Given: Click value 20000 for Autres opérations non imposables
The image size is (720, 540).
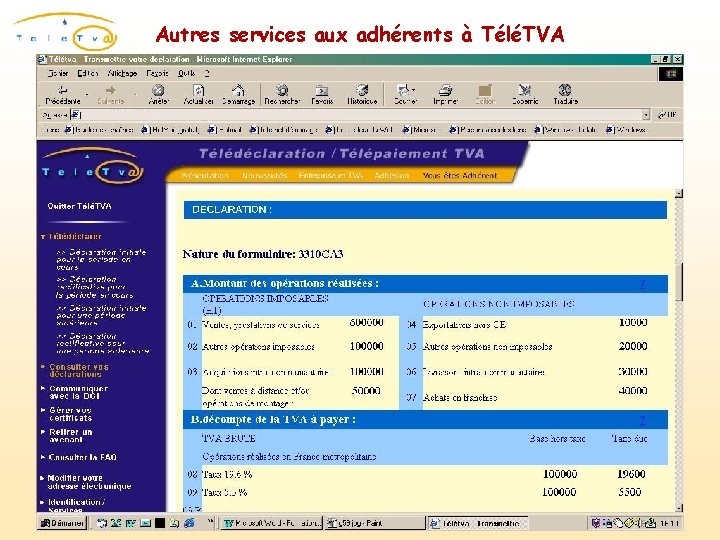Looking at the screenshot, I should [x=633, y=346].
